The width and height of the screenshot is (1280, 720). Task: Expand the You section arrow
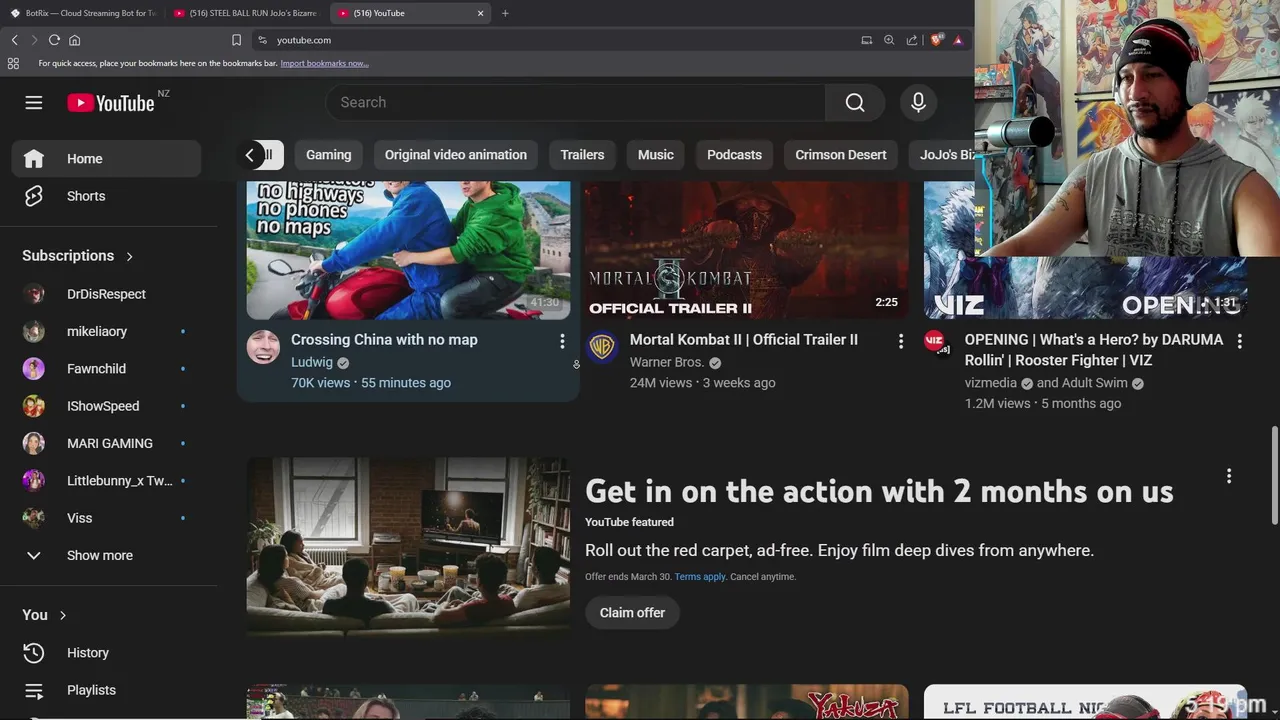coord(62,615)
